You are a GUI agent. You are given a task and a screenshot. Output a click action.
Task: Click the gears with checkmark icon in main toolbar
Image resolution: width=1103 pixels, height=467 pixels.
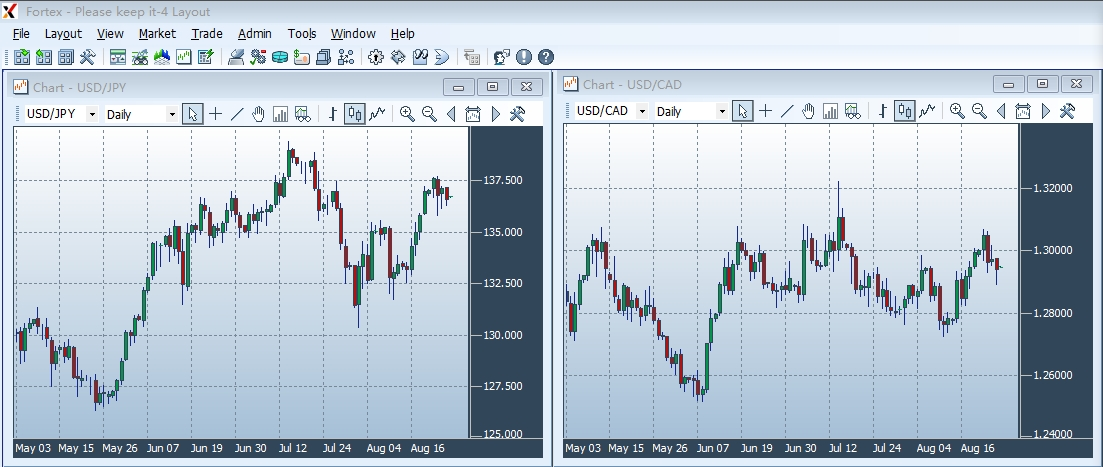pos(258,57)
